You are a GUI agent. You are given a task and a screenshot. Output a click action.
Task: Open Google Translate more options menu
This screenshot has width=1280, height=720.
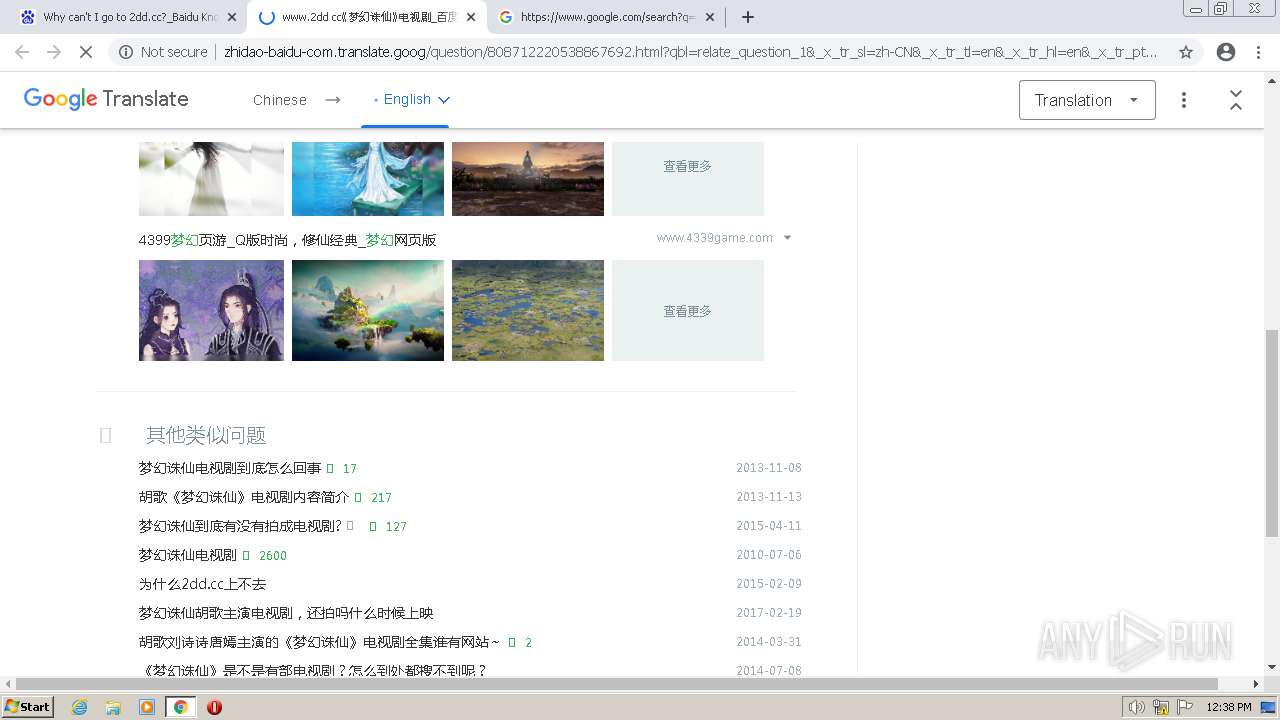click(1184, 100)
